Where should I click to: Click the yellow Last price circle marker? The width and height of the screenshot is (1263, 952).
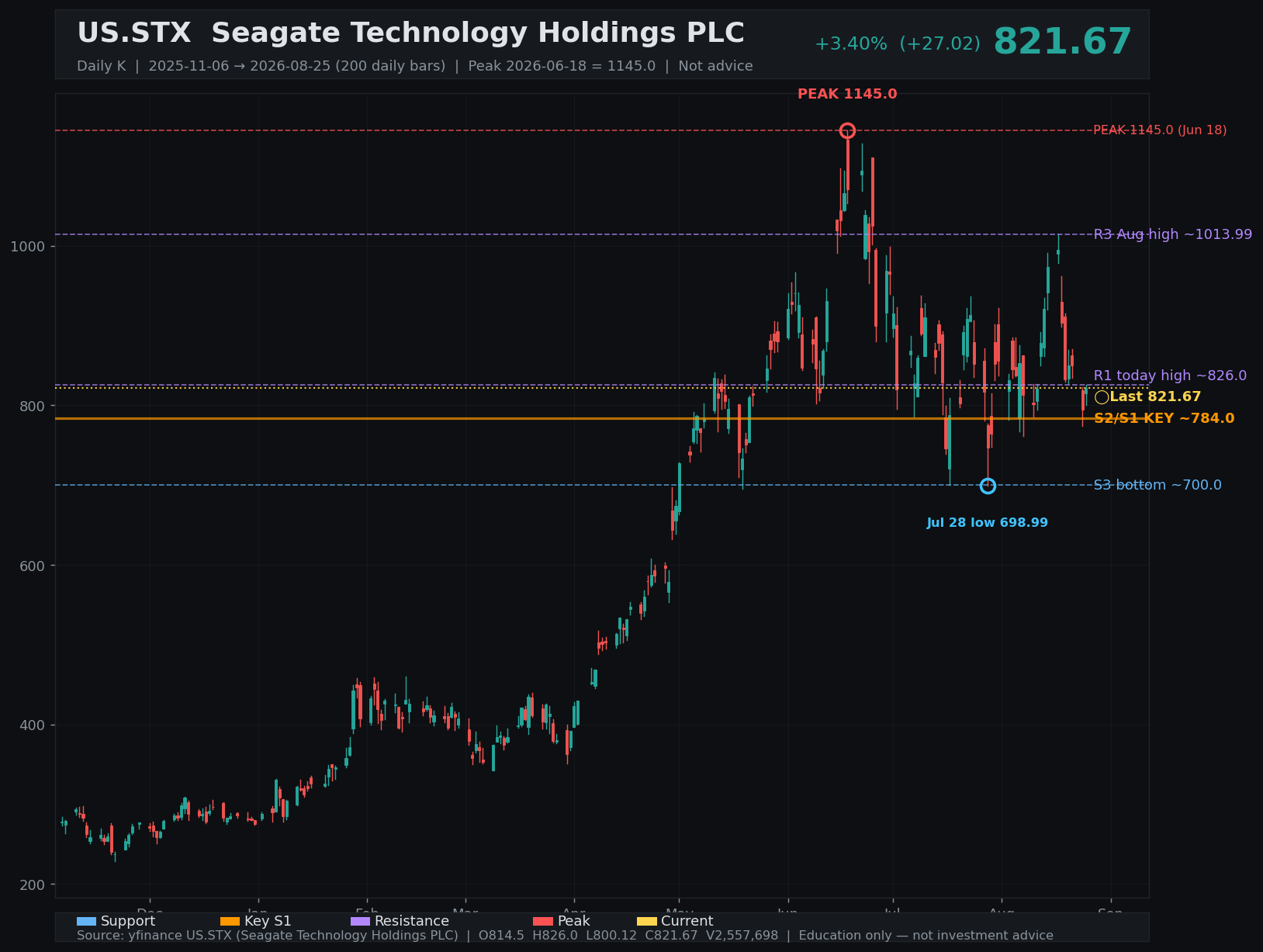1102,397
